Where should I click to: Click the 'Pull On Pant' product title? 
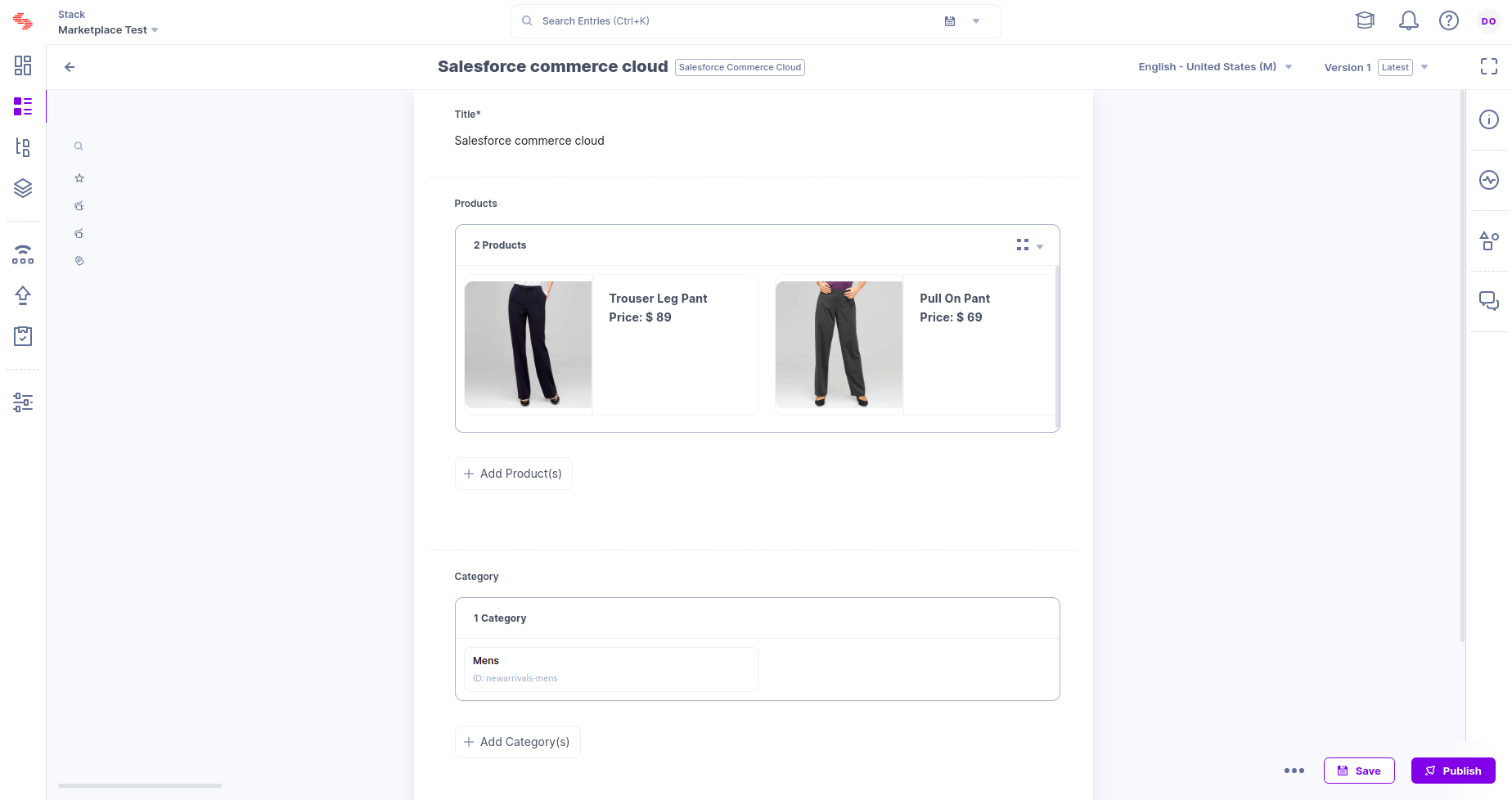coord(955,299)
